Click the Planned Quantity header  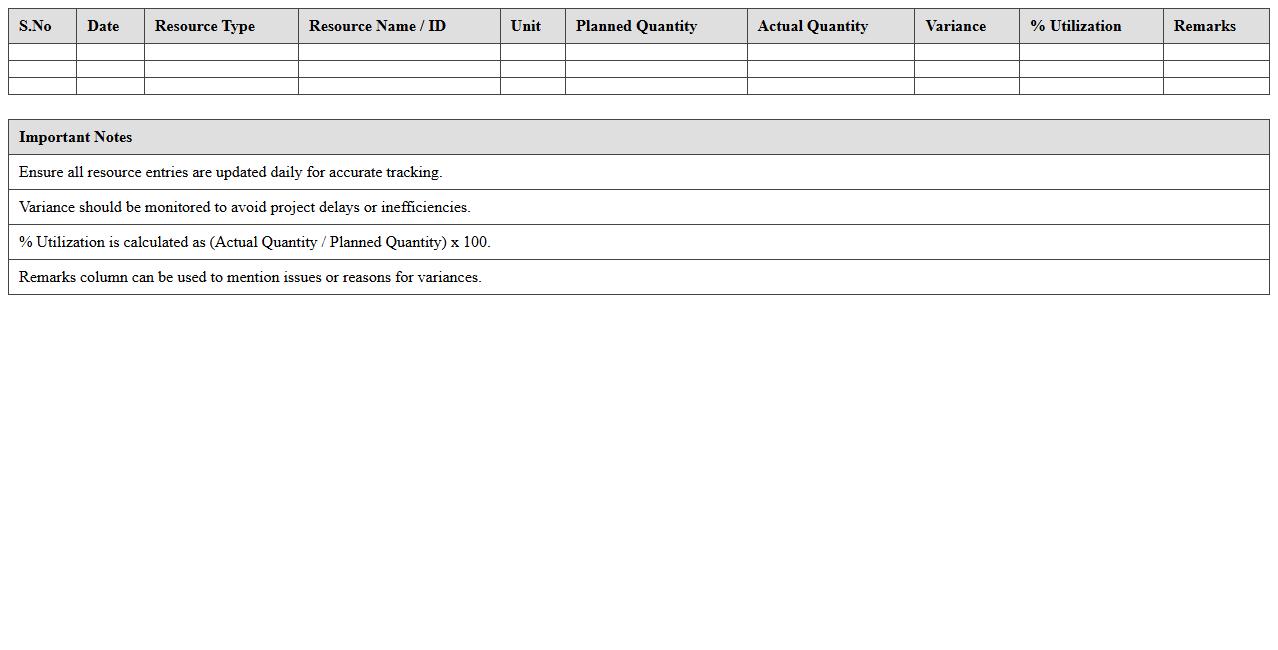(636, 26)
